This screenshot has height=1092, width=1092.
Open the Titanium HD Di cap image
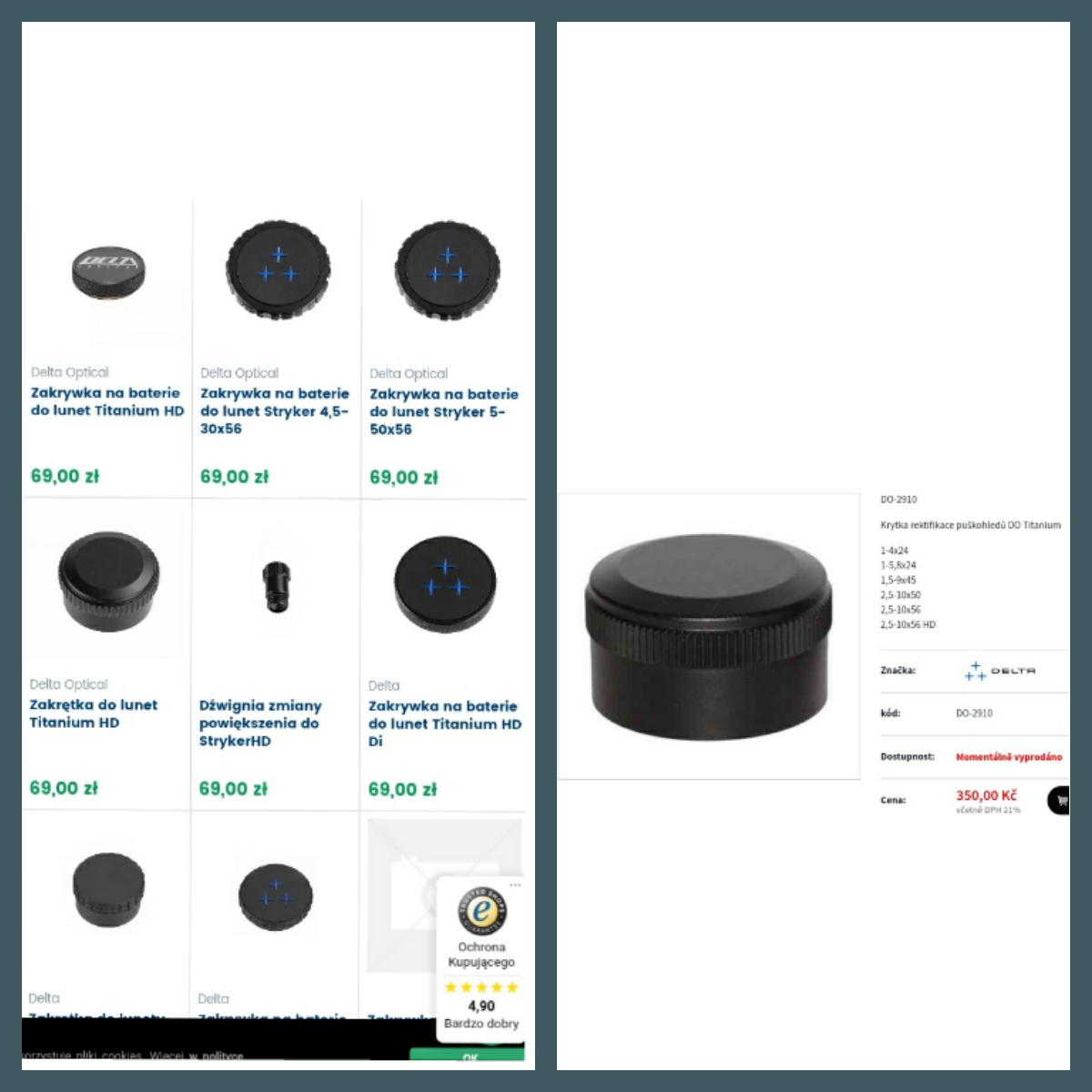pos(445,583)
